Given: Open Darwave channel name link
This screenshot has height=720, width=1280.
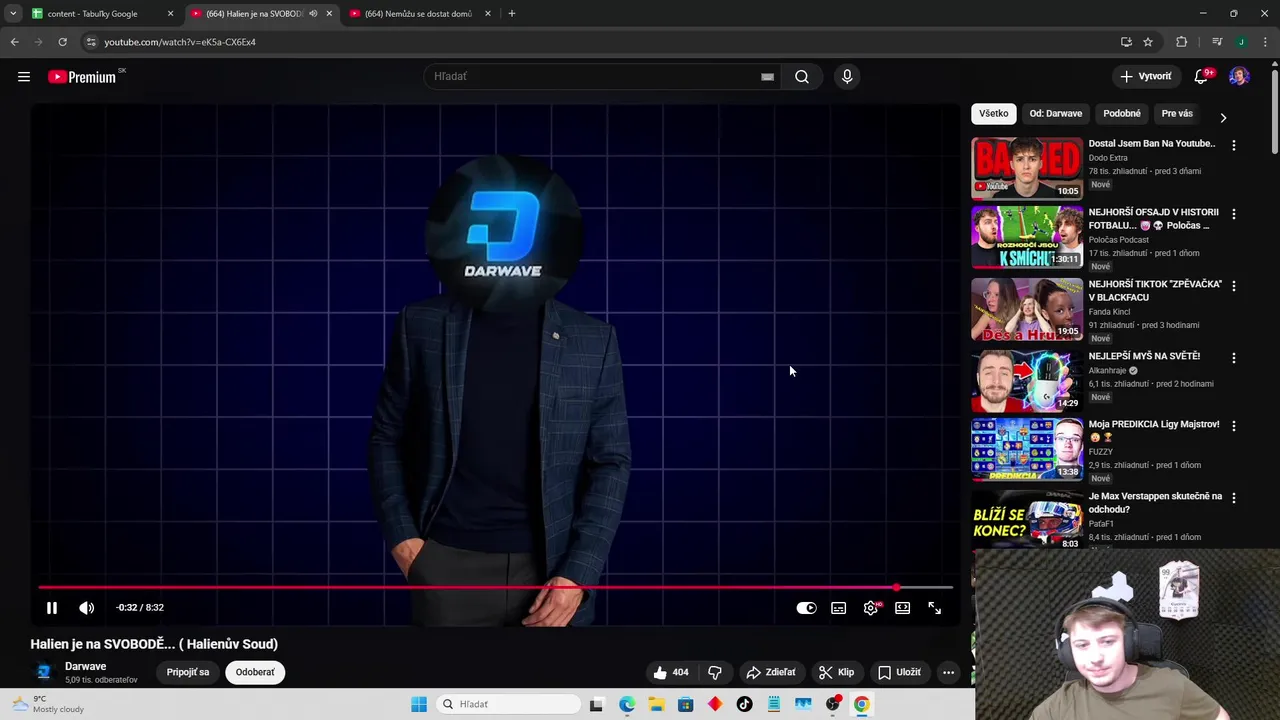Looking at the screenshot, I should (x=86, y=666).
